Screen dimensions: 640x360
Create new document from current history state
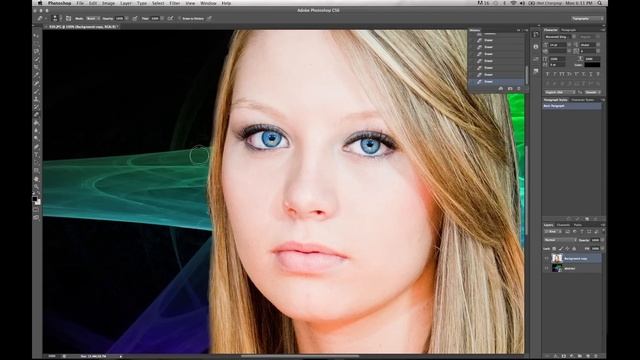coord(501,88)
